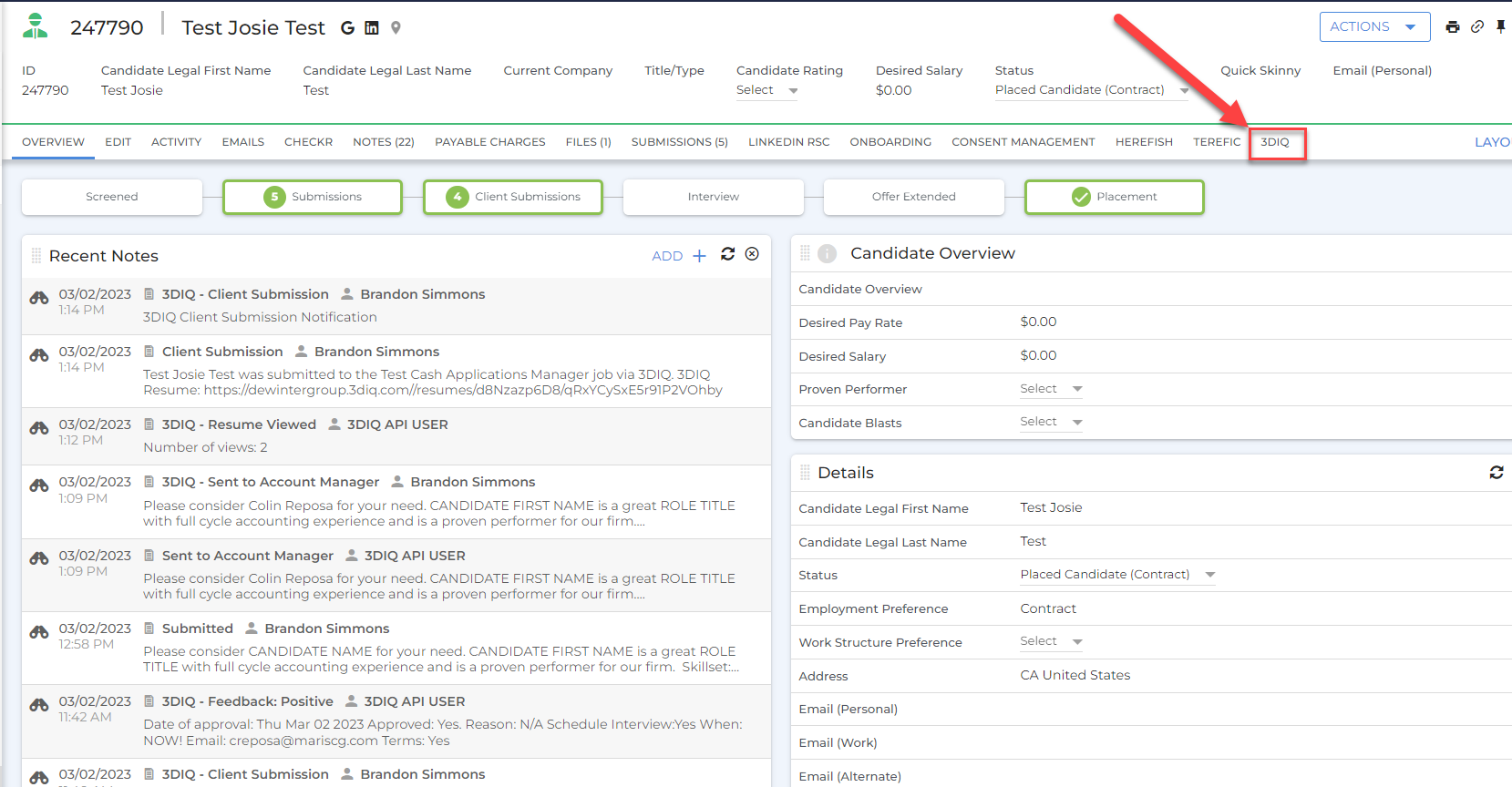Grab the Candidate Overview drag handle

805,253
